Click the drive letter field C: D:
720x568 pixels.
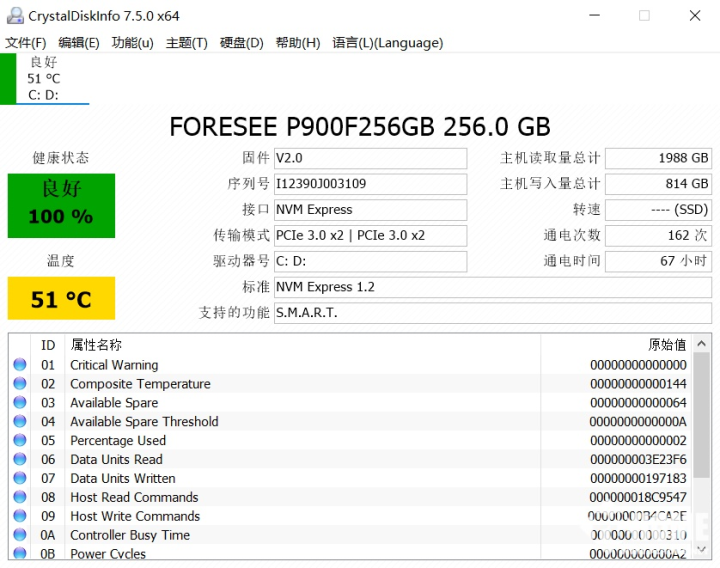371,261
